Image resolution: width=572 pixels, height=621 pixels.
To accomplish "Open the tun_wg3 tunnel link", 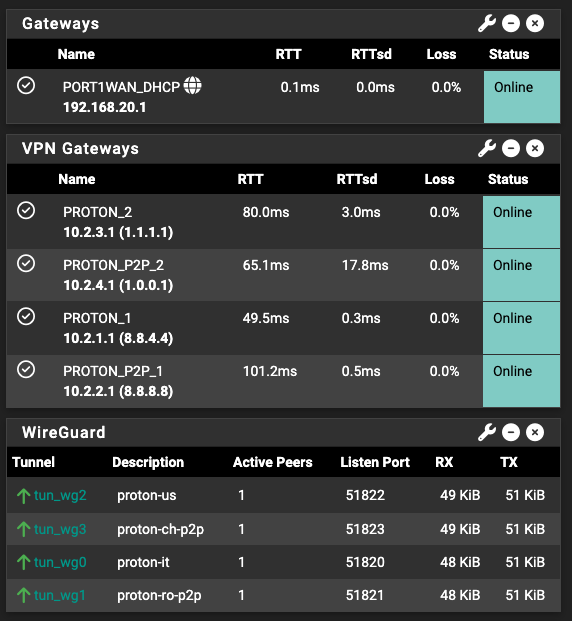I will coord(60,529).
